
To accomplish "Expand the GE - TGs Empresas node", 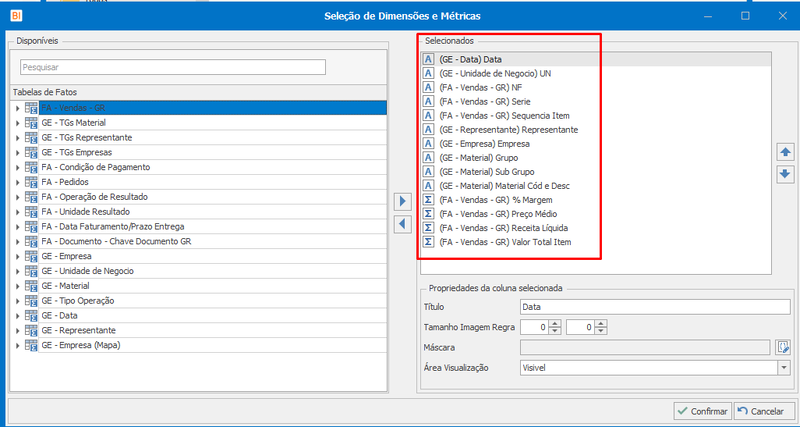I will click(17, 153).
